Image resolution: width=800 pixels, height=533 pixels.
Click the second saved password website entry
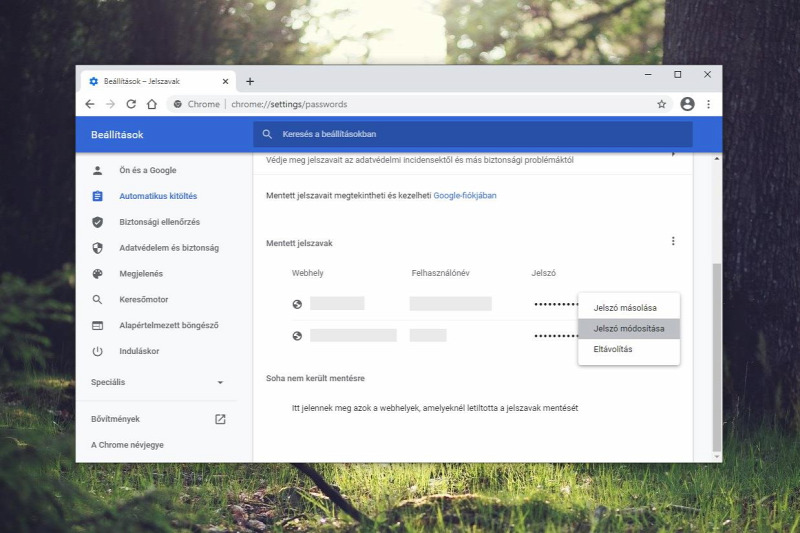click(x=353, y=335)
